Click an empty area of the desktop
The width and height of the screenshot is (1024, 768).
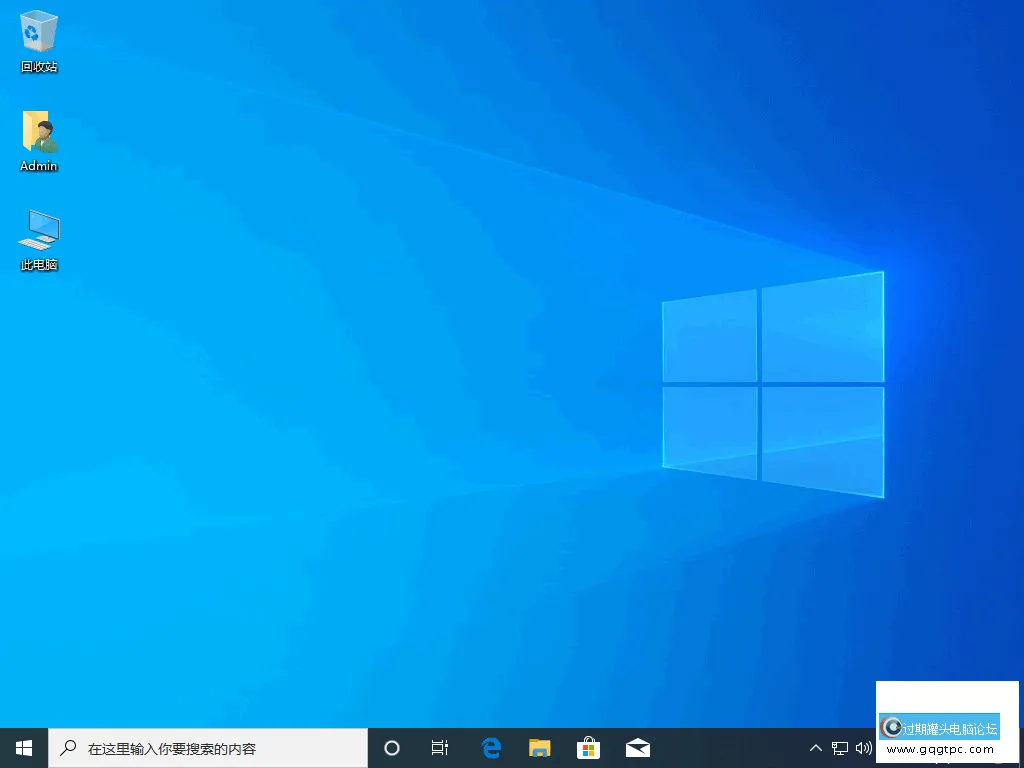pyautogui.click(x=400, y=400)
